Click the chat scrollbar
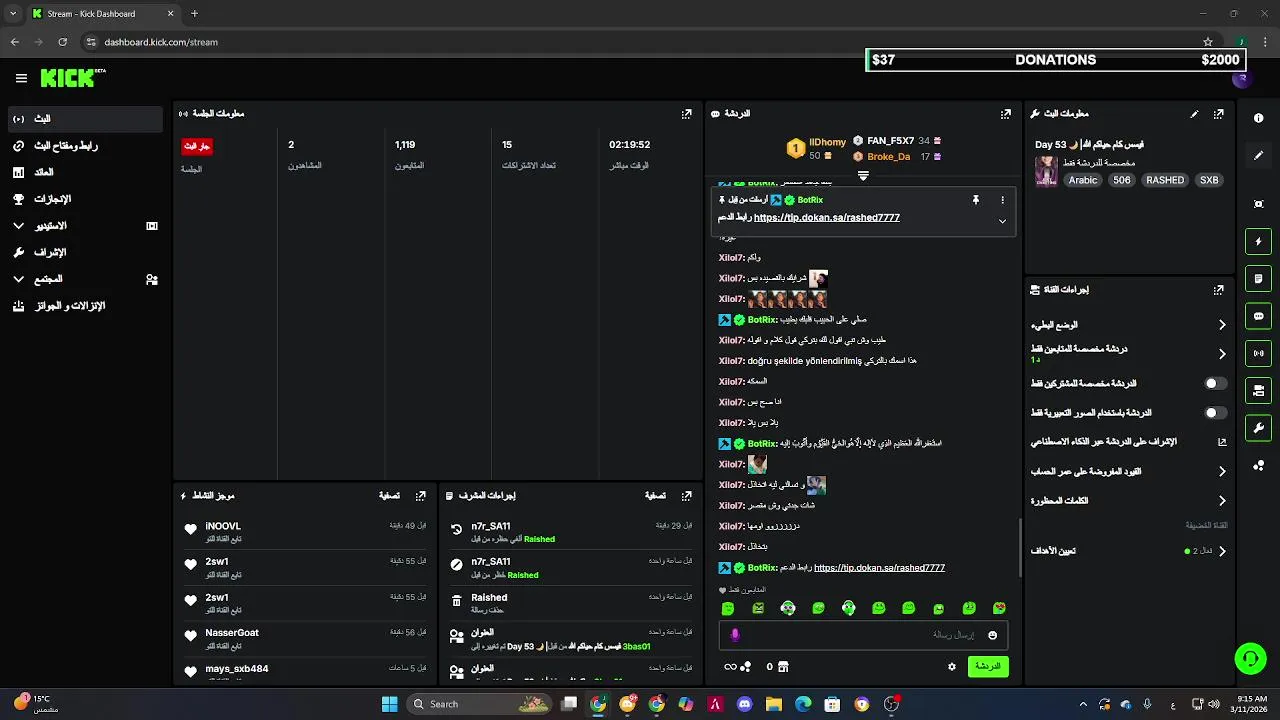The width and height of the screenshot is (1280, 720). [1020, 546]
